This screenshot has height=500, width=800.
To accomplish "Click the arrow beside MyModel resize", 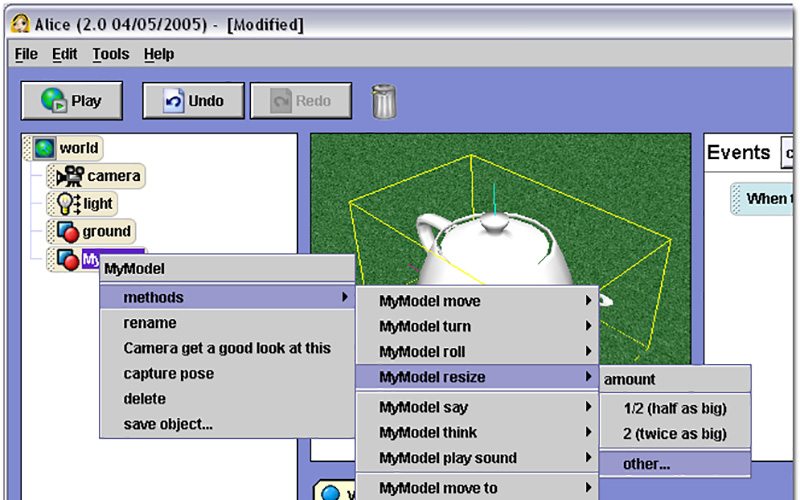I will click(588, 377).
